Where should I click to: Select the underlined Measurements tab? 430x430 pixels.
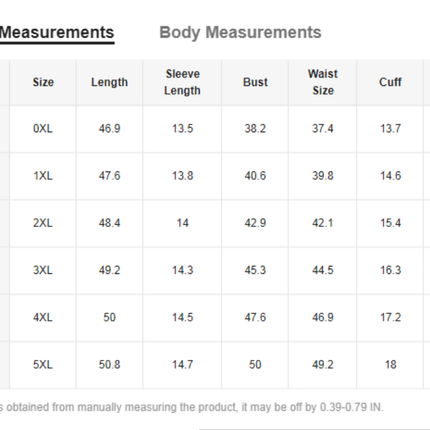pyautogui.click(x=57, y=33)
